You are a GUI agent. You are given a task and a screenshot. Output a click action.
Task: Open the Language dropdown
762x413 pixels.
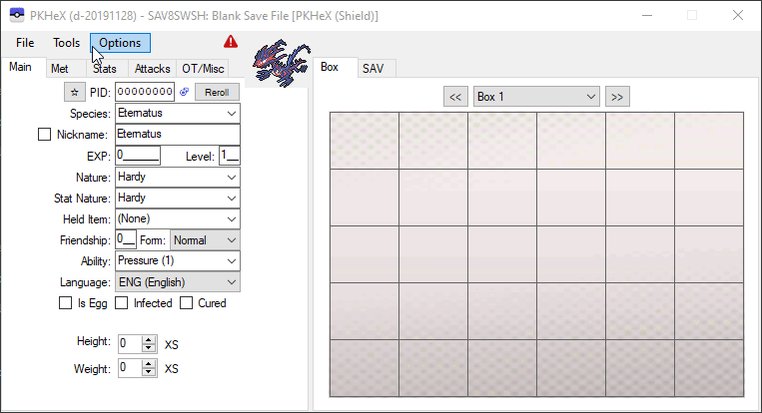coord(177,282)
